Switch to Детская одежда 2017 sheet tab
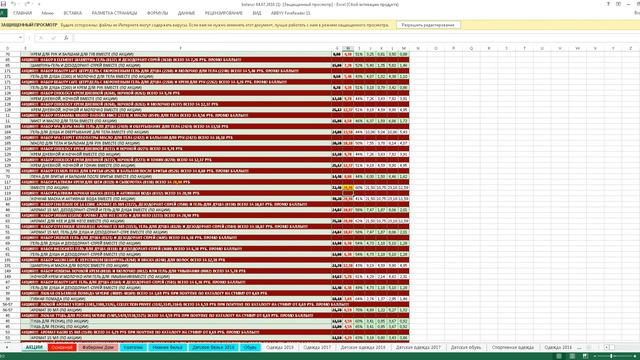The image size is (640, 360). pos(418,347)
